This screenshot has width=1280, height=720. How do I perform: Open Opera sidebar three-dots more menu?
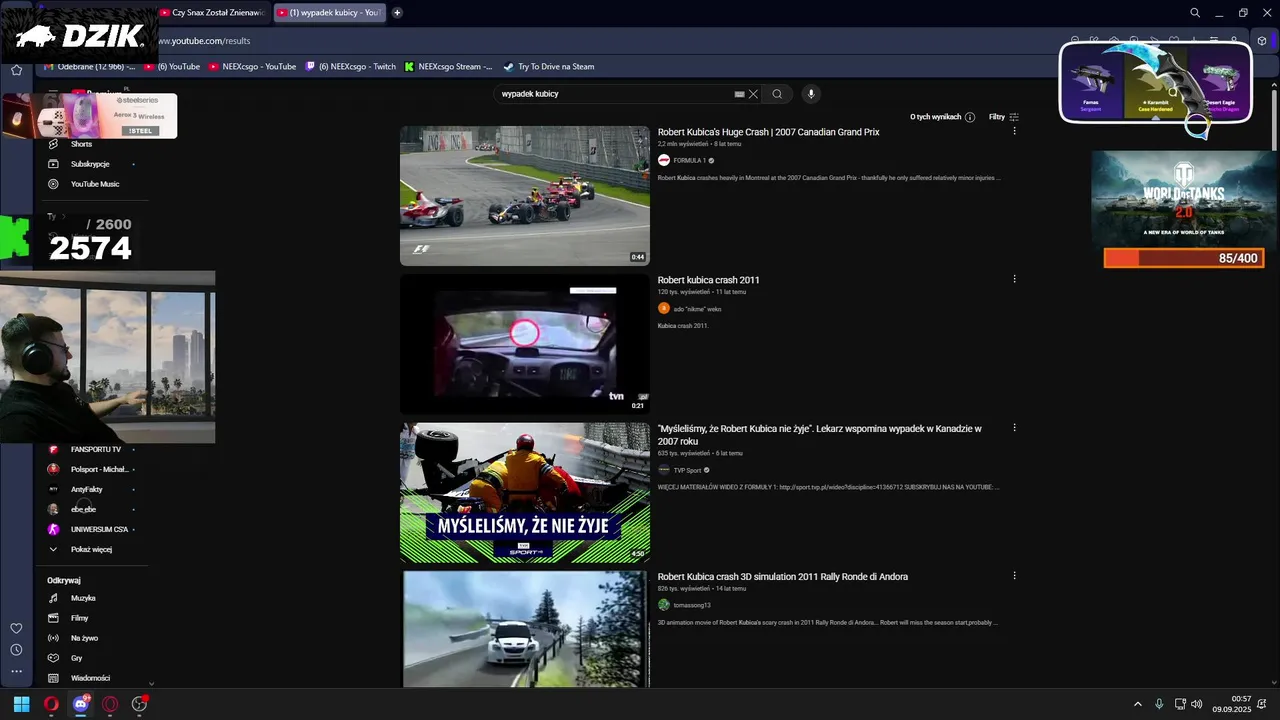pyautogui.click(x=16, y=671)
